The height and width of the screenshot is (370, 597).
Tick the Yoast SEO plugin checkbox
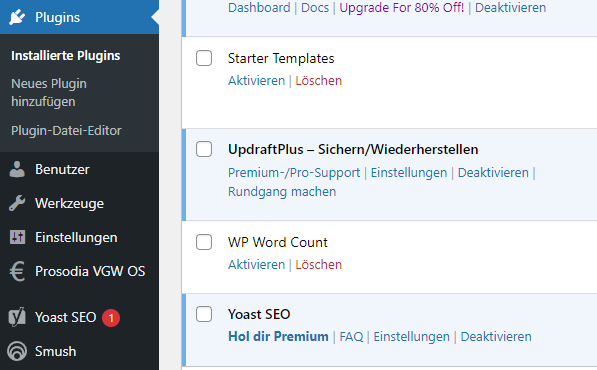point(204,314)
